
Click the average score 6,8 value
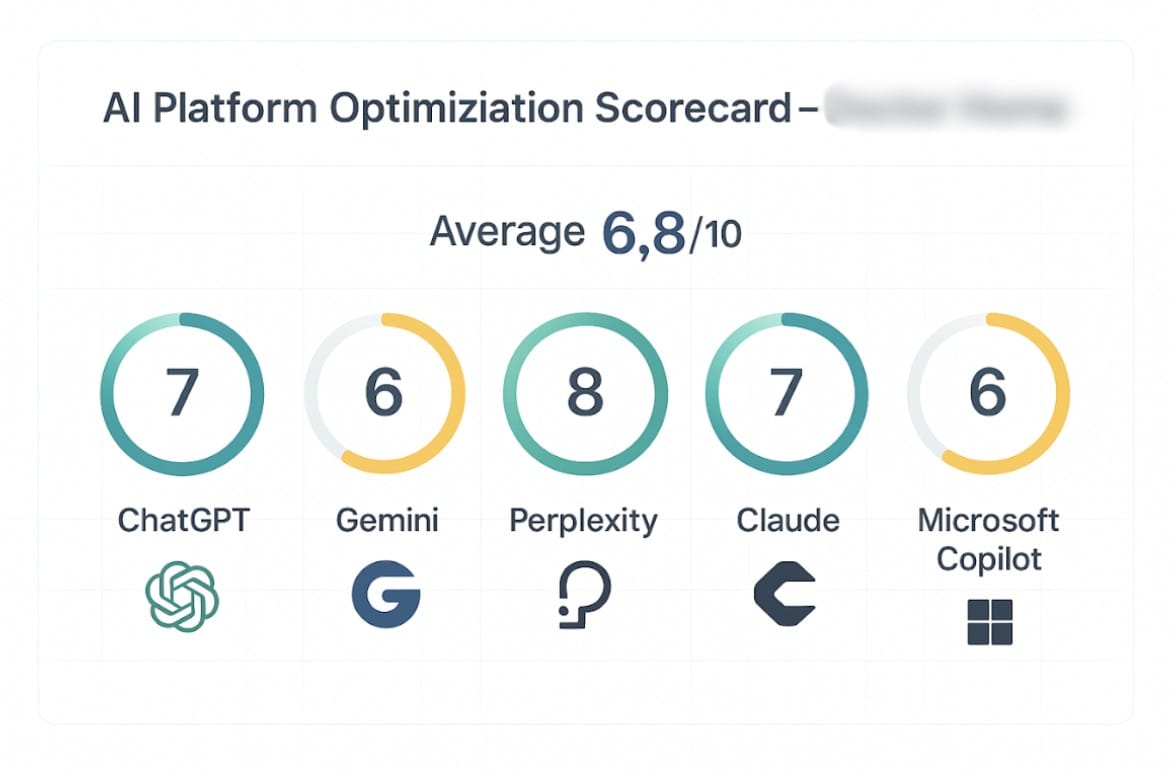[644, 234]
